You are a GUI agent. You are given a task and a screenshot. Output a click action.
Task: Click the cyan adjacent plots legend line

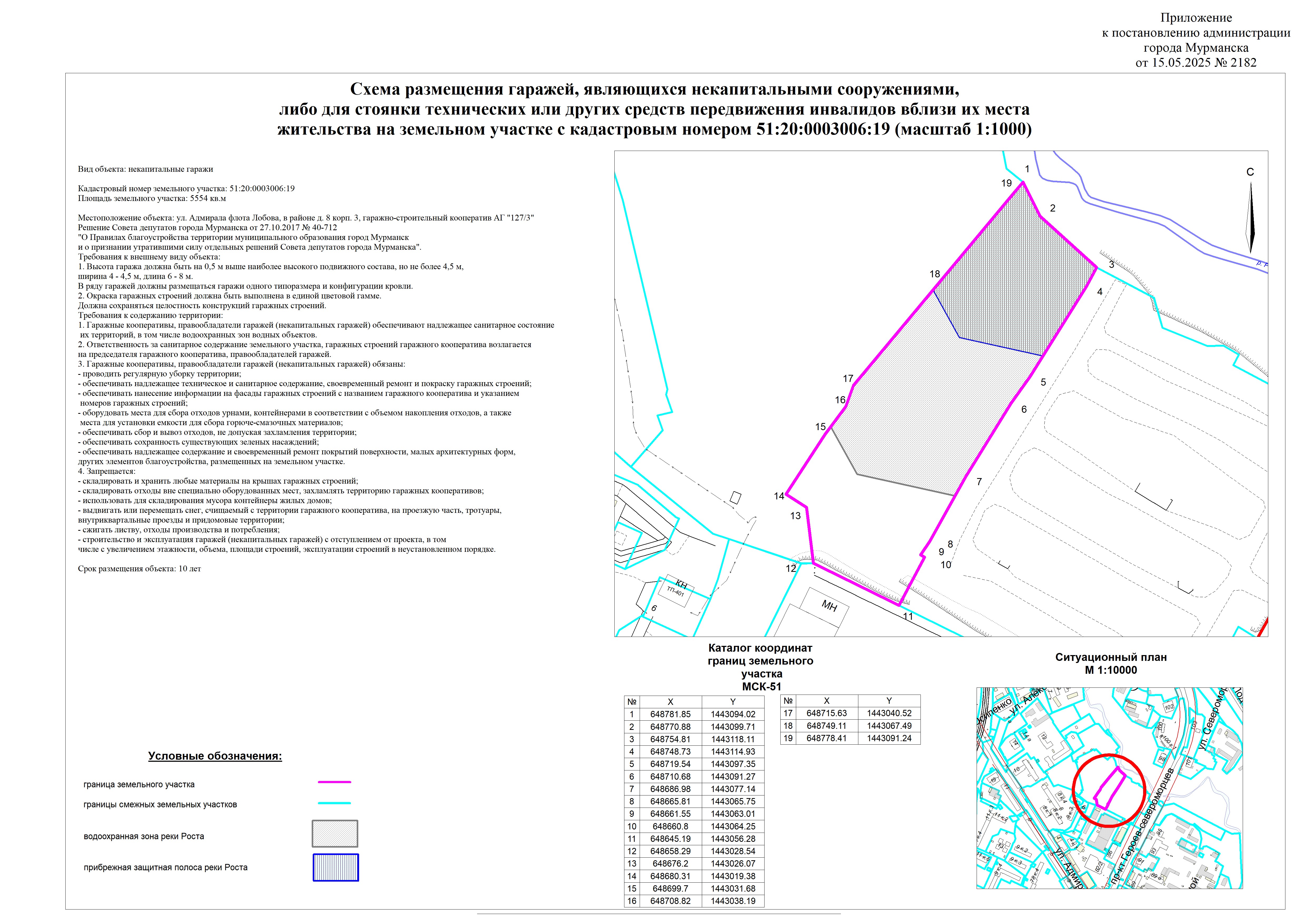(x=334, y=803)
